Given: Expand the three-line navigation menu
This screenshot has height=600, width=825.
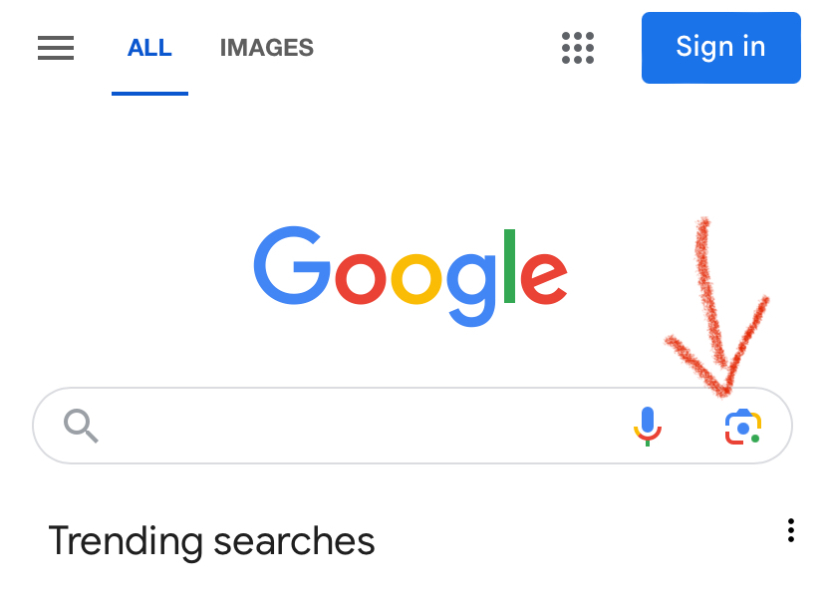Looking at the screenshot, I should [x=56, y=47].
